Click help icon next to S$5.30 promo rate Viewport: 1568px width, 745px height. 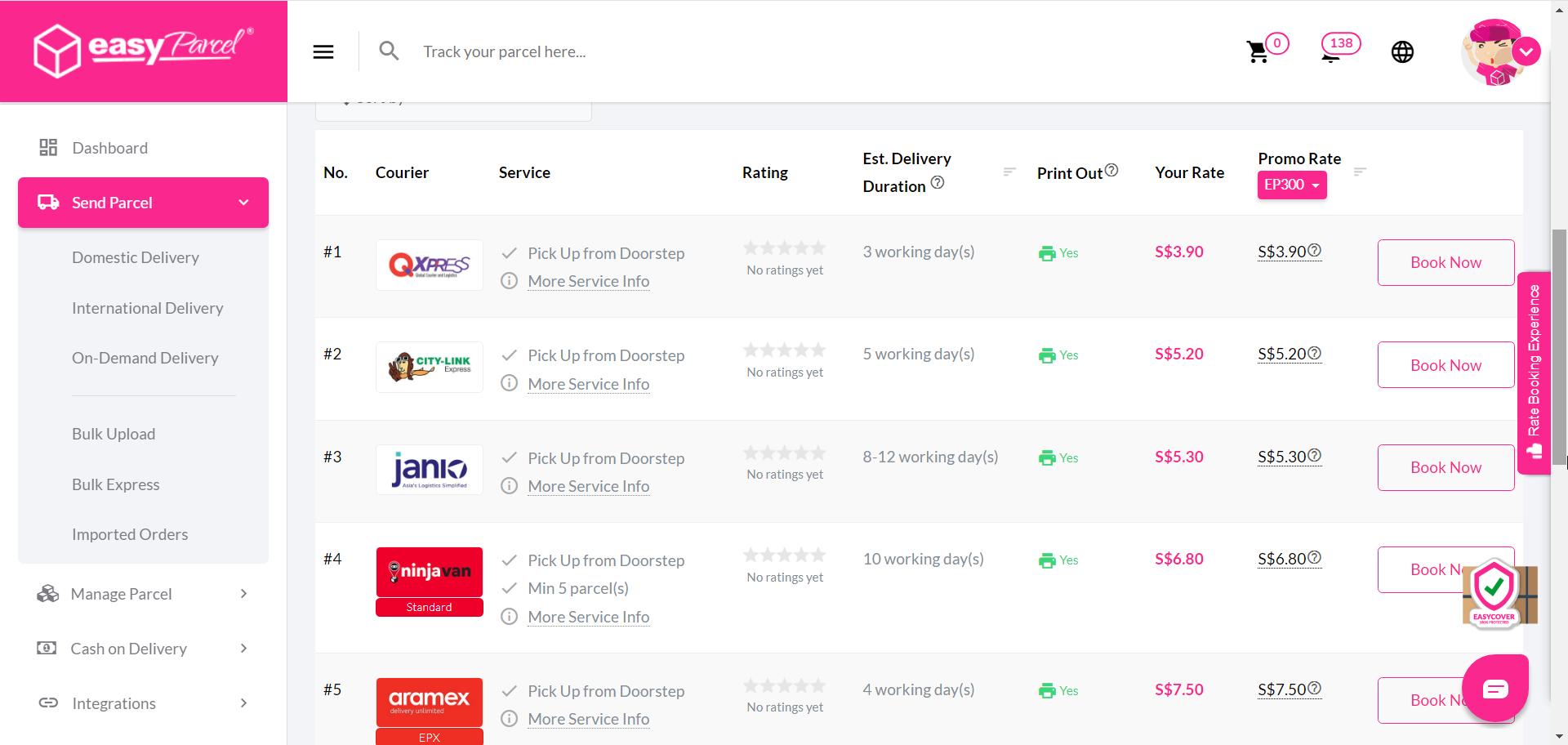click(1314, 455)
